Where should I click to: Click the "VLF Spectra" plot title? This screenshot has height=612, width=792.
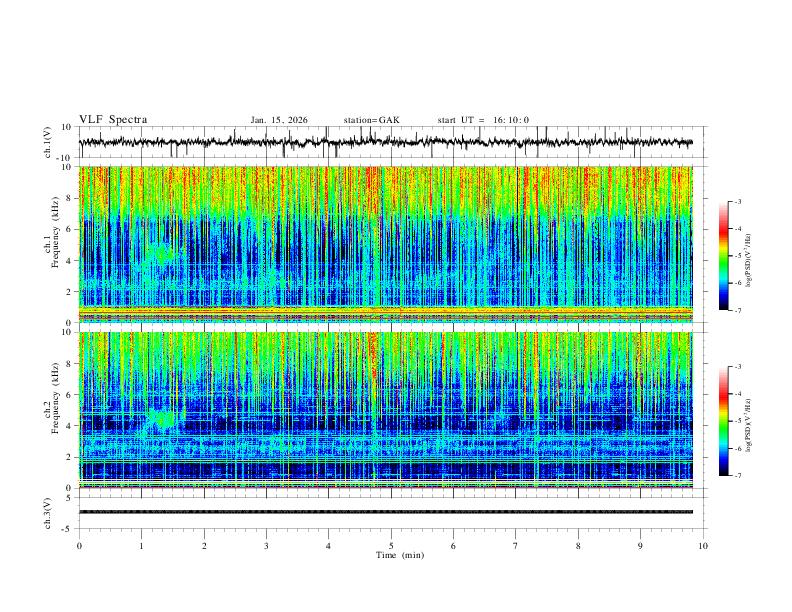pos(113,120)
